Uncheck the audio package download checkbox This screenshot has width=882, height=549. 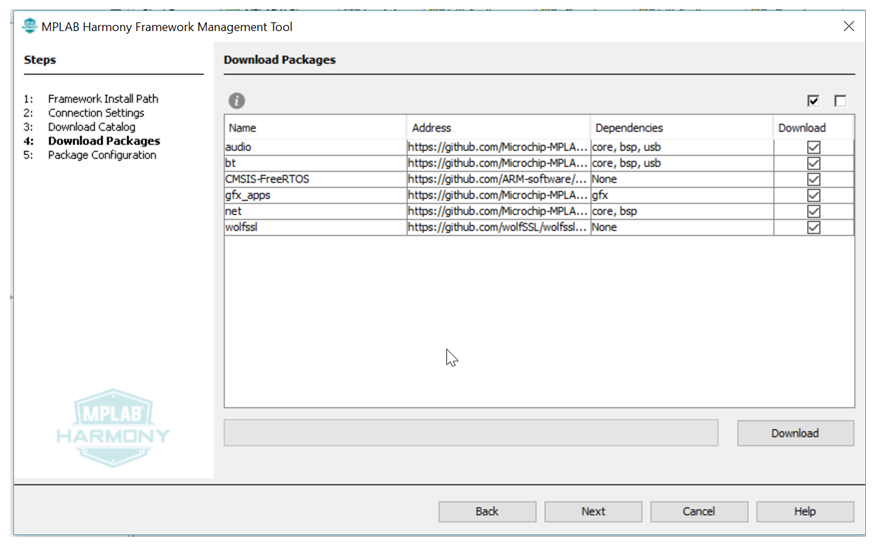click(x=813, y=147)
